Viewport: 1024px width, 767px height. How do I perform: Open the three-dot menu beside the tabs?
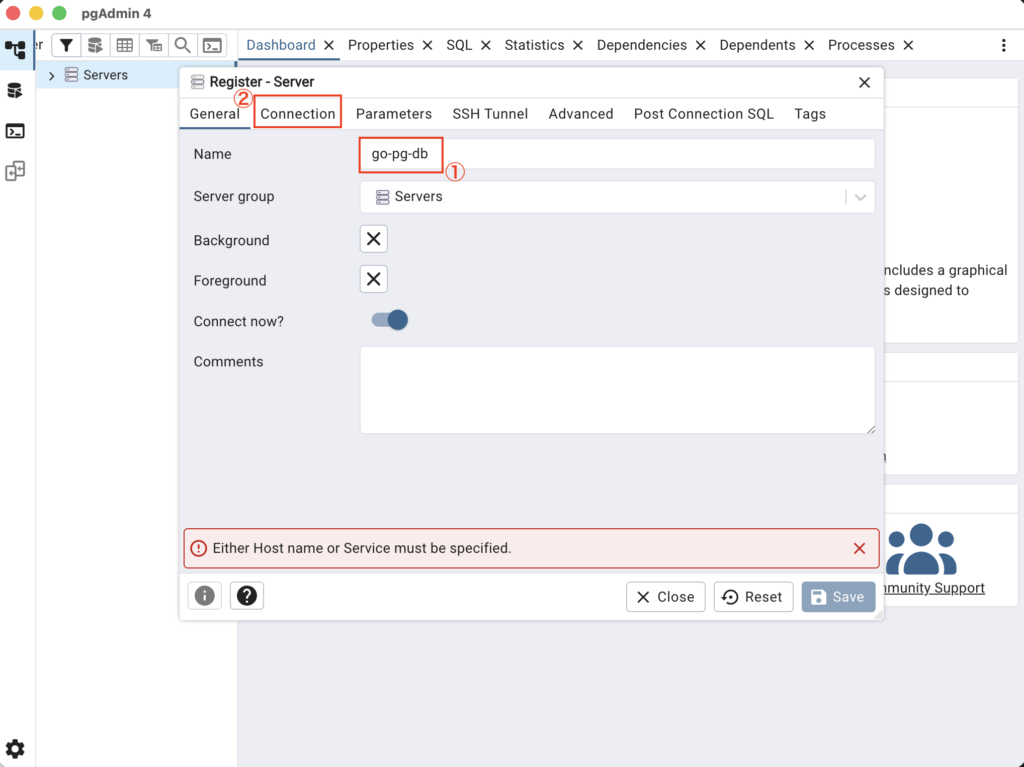tap(1004, 45)
